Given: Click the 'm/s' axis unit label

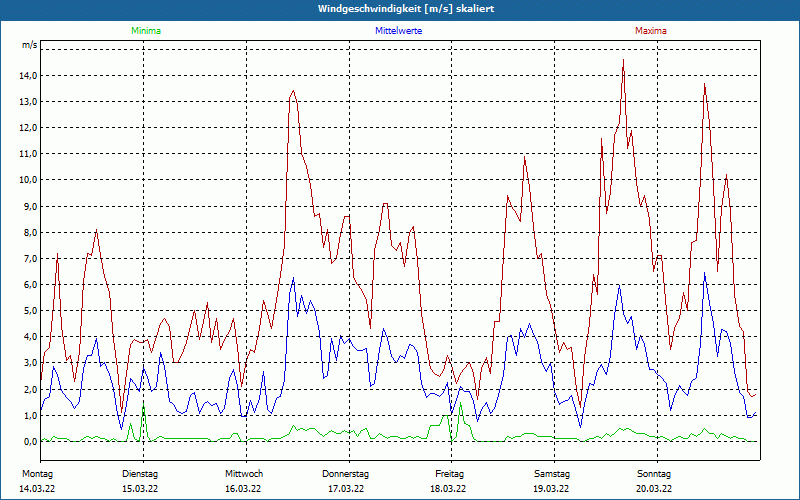Looking at the screenshot, I should (x=29, y=45).
